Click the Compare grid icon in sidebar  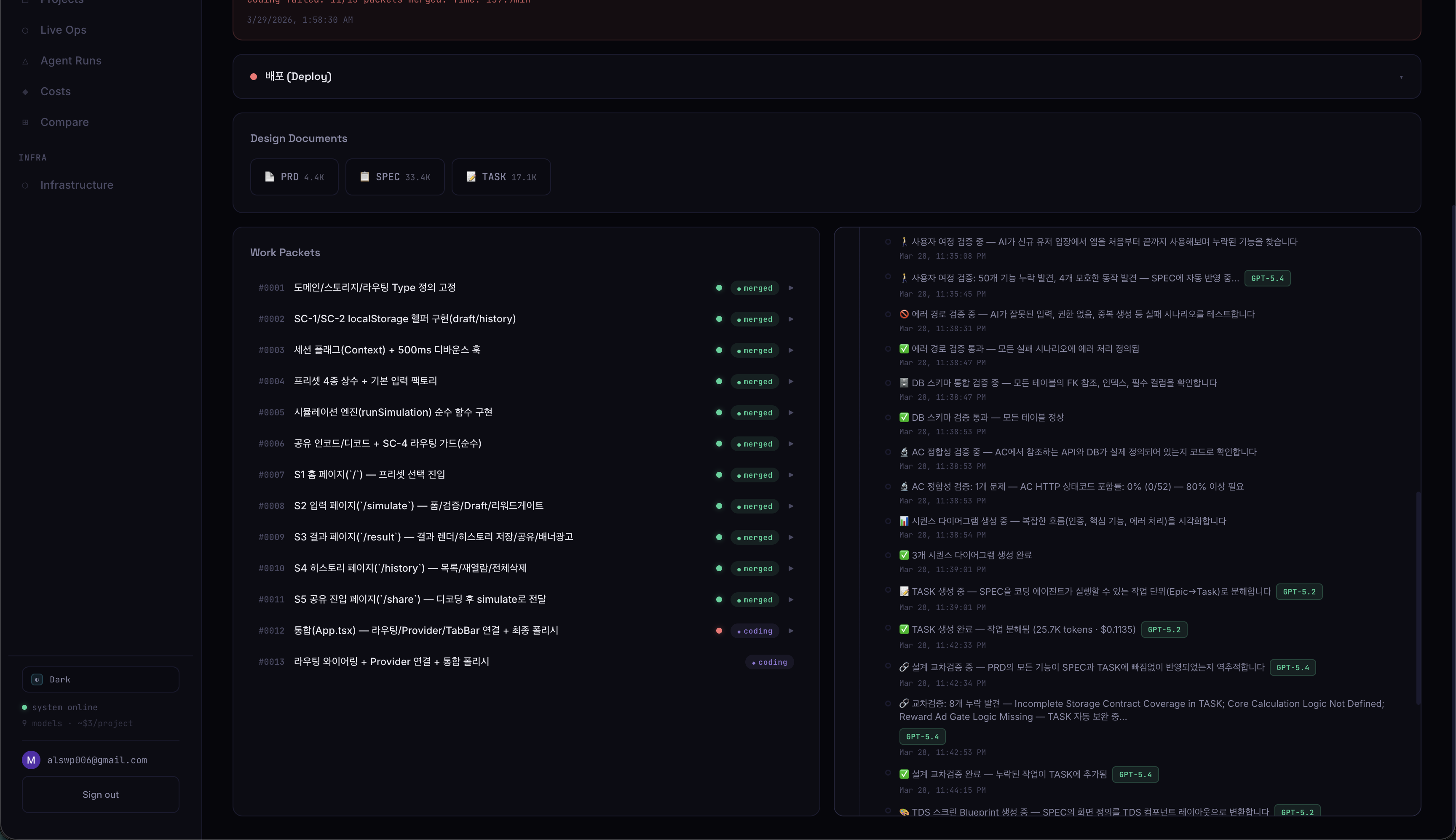[25, 122]
